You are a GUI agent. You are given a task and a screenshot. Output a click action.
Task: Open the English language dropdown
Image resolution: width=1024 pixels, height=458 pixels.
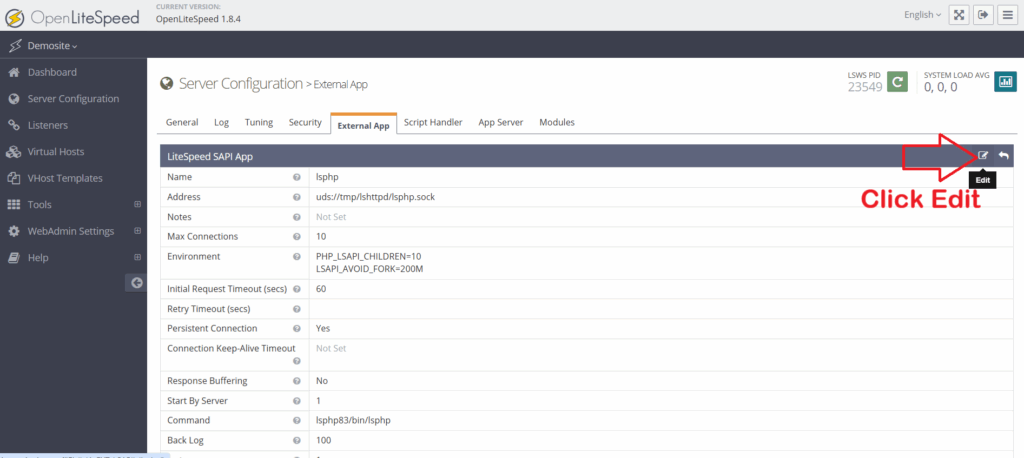(921, 15)
